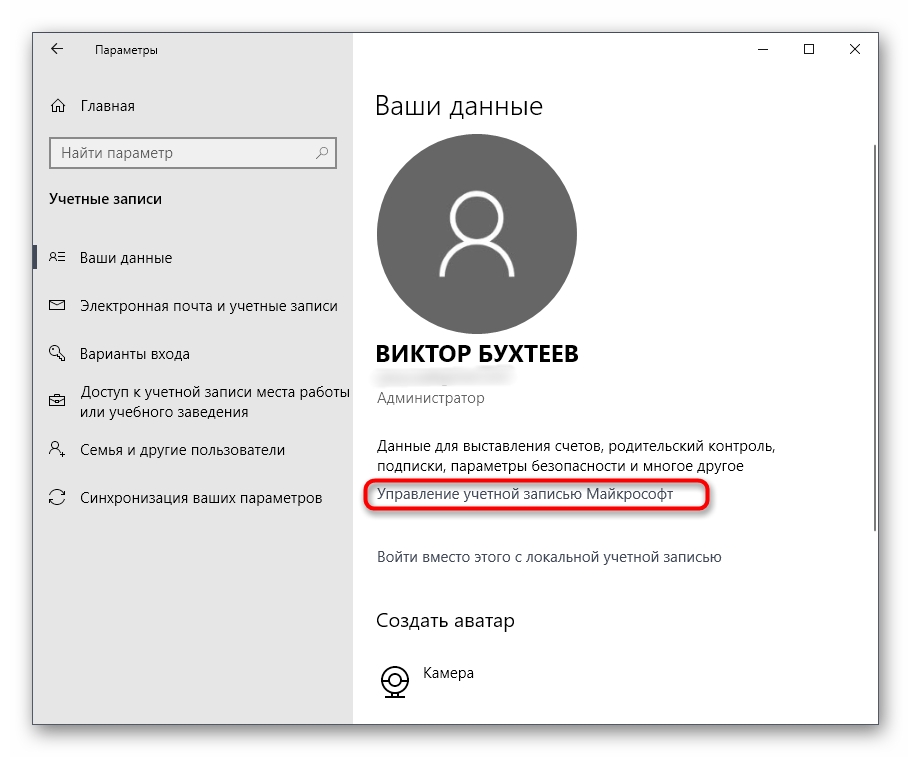Click the webcam icon next to Камера
This screenshot has height=757, width=911.
coord(394,681)
